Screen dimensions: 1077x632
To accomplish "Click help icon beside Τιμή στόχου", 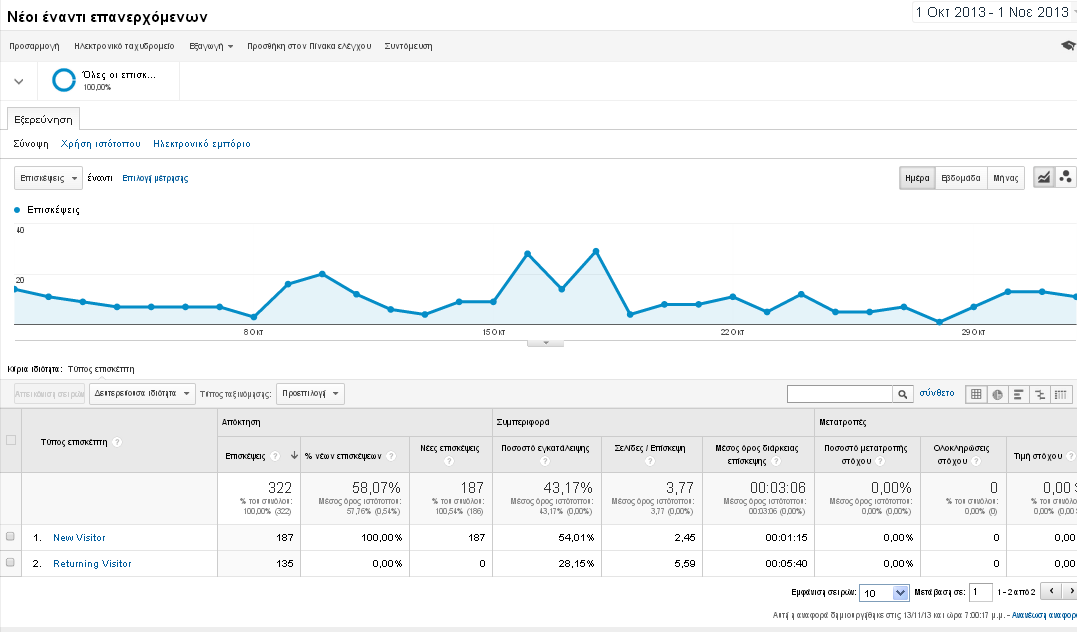I will tap(1071, 455).
